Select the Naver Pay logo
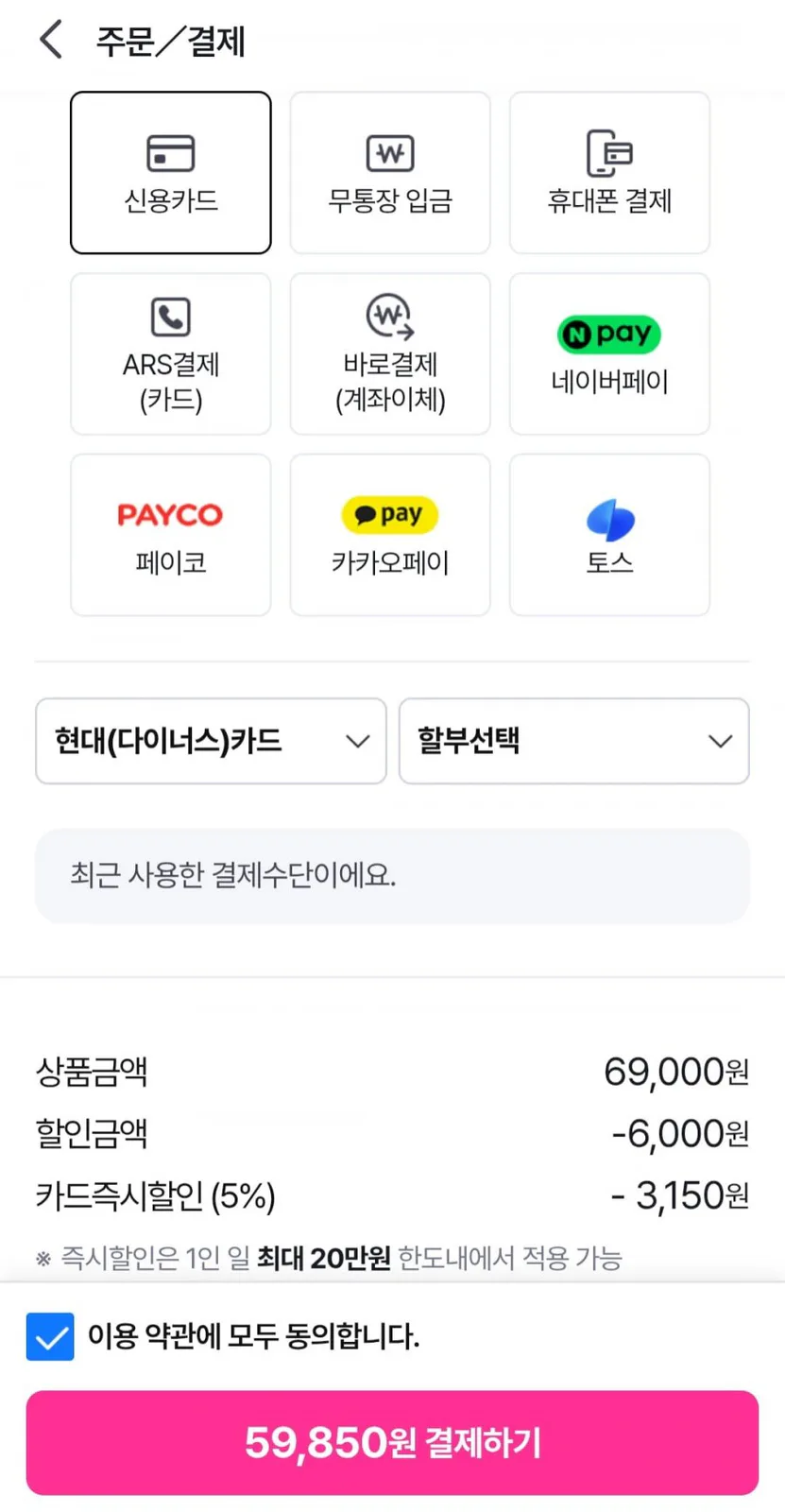785x1512 pixels. 609,334
